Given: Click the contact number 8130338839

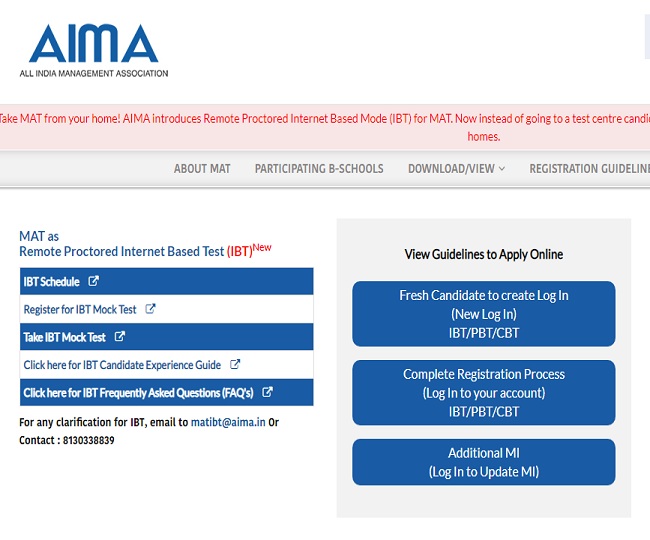Looking at the screenshot, I should click(x=88, y=440).
